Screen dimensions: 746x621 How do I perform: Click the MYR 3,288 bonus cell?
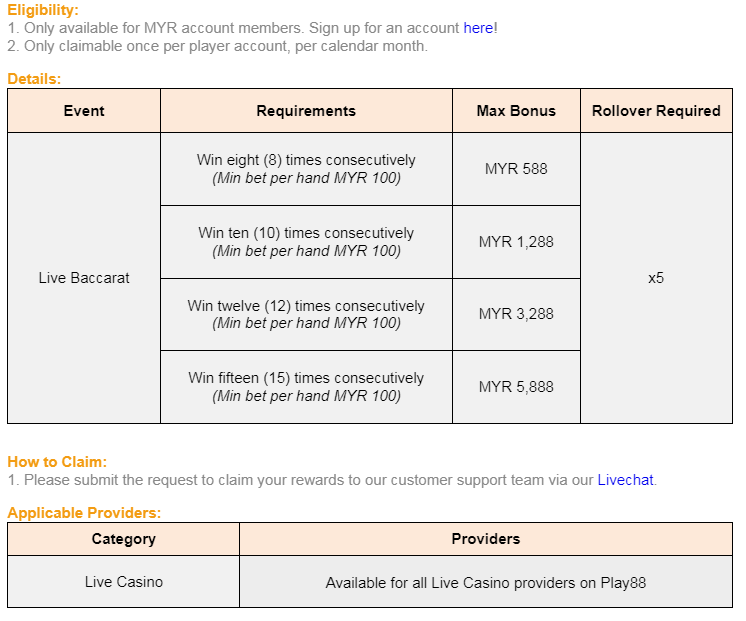pyautogui.click(x=516, y=314)
